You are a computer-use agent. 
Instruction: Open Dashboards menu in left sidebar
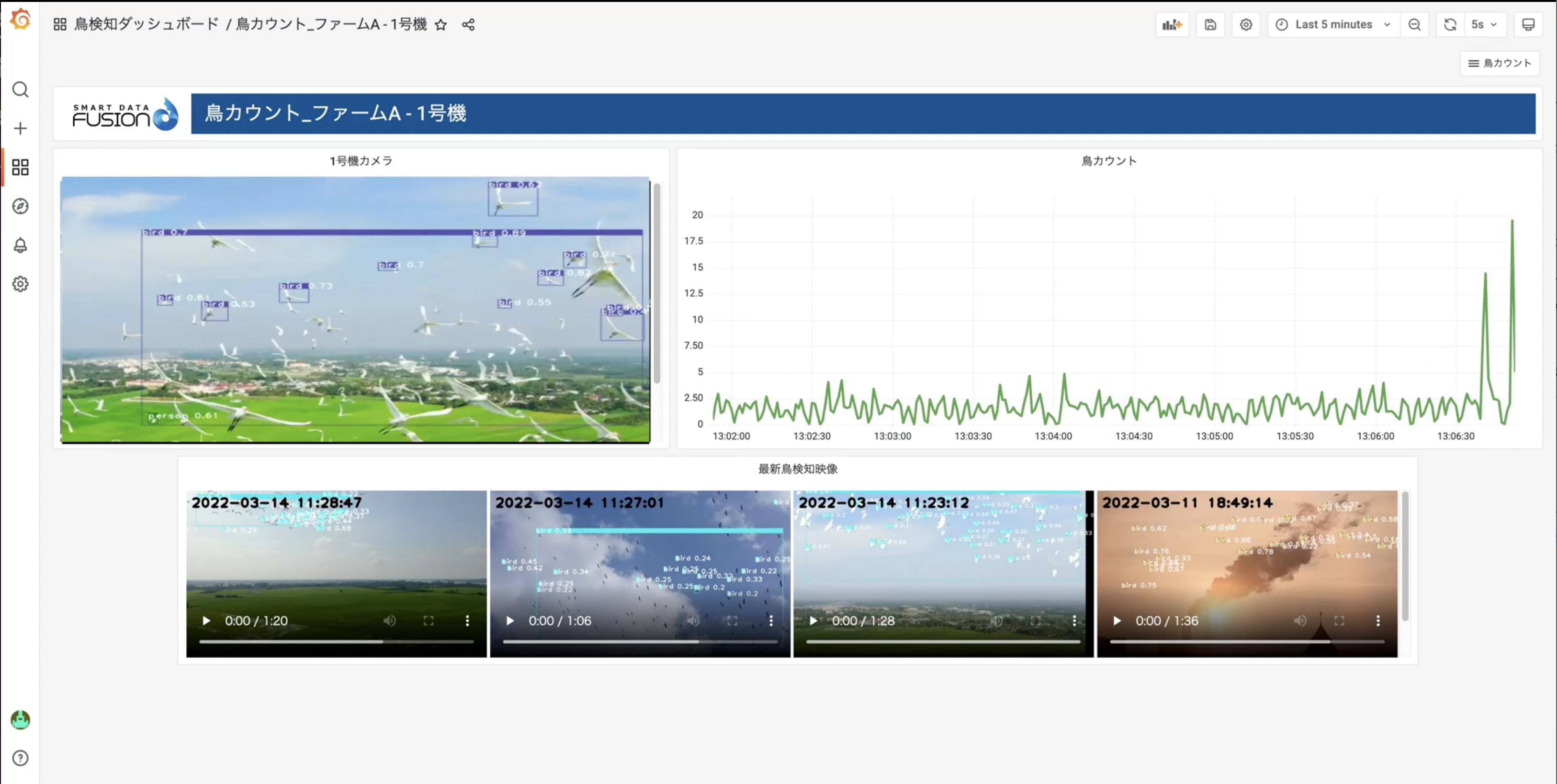[20, 168]
